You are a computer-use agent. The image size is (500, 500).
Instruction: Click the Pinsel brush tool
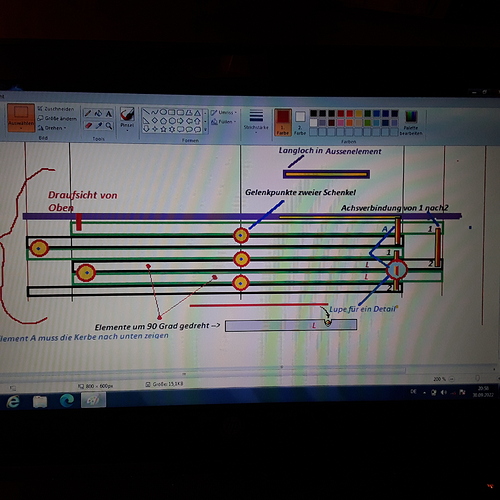(127, 118)
